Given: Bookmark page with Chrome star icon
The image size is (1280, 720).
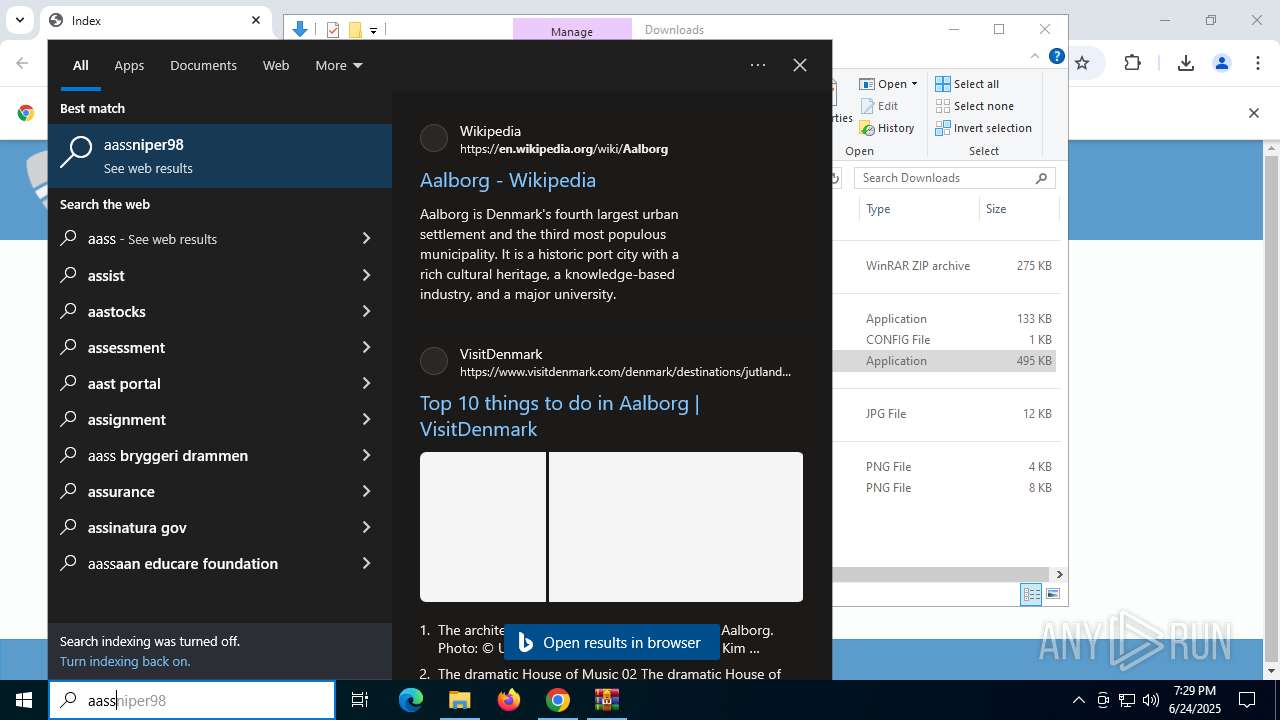Looking at the screenshot, I should click(1082, 63).
